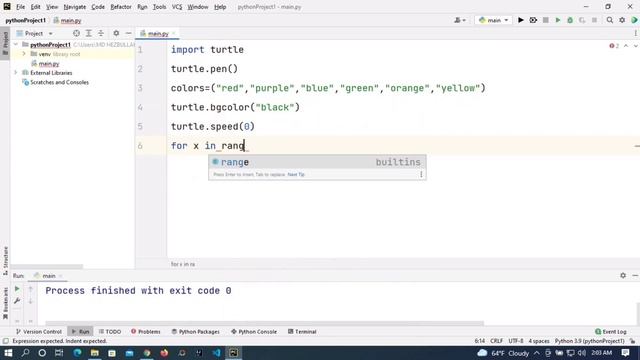This screenshot has width=640, height=360.
Task: Open the Bookmarks side tab
Action: click(5, 303)
